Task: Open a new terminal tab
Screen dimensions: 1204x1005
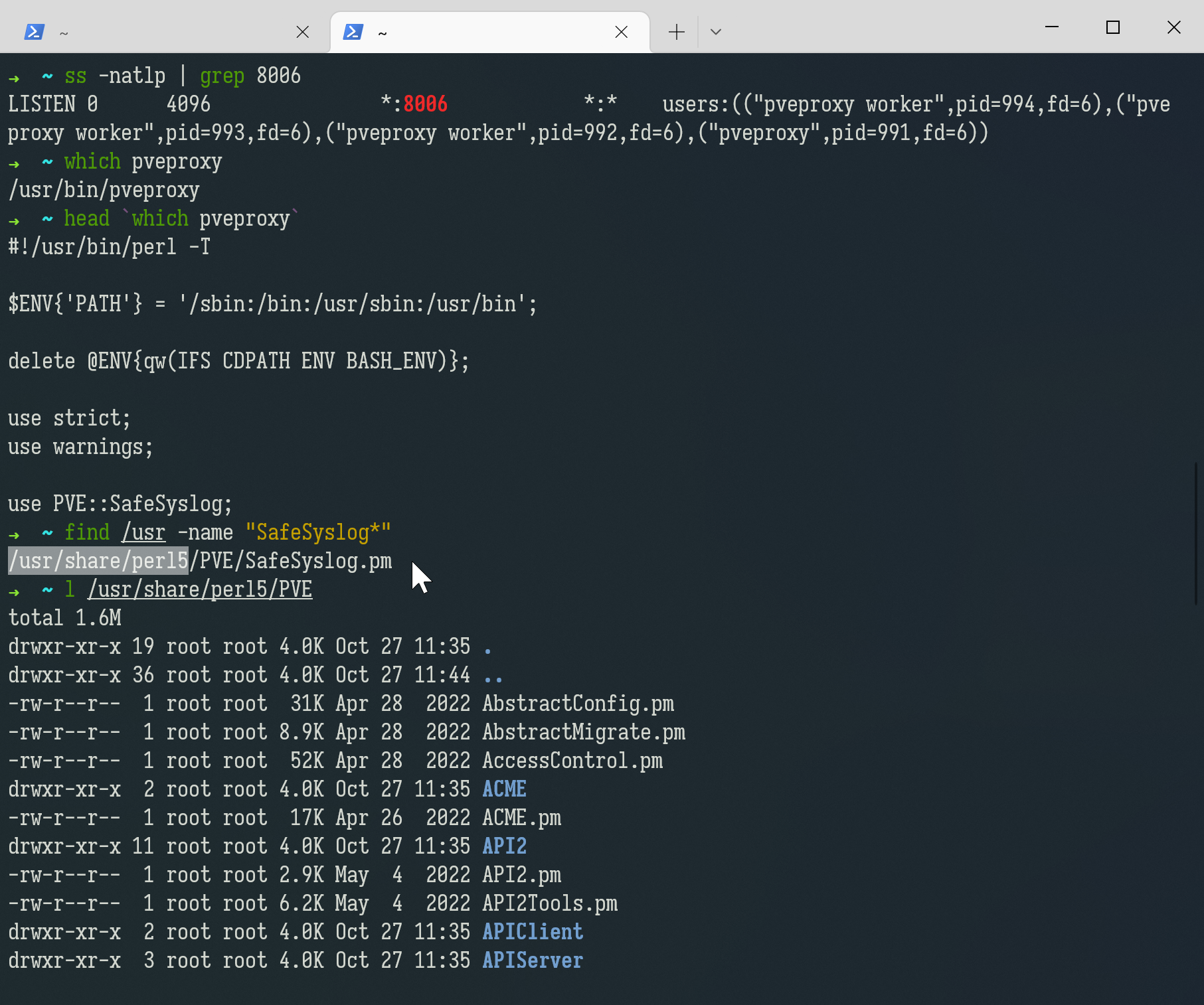Action: click(x=676, y=32)
